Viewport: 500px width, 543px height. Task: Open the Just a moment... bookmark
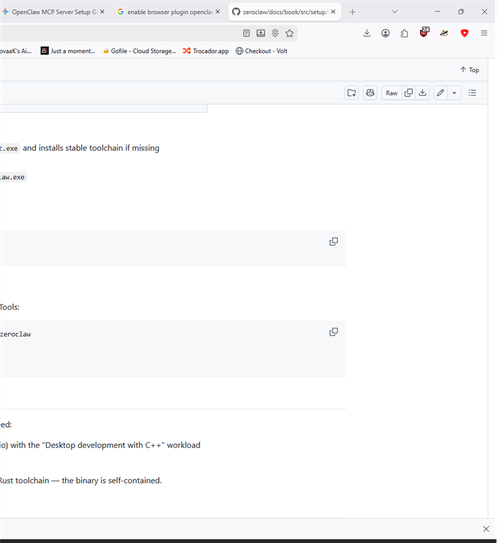68,51
